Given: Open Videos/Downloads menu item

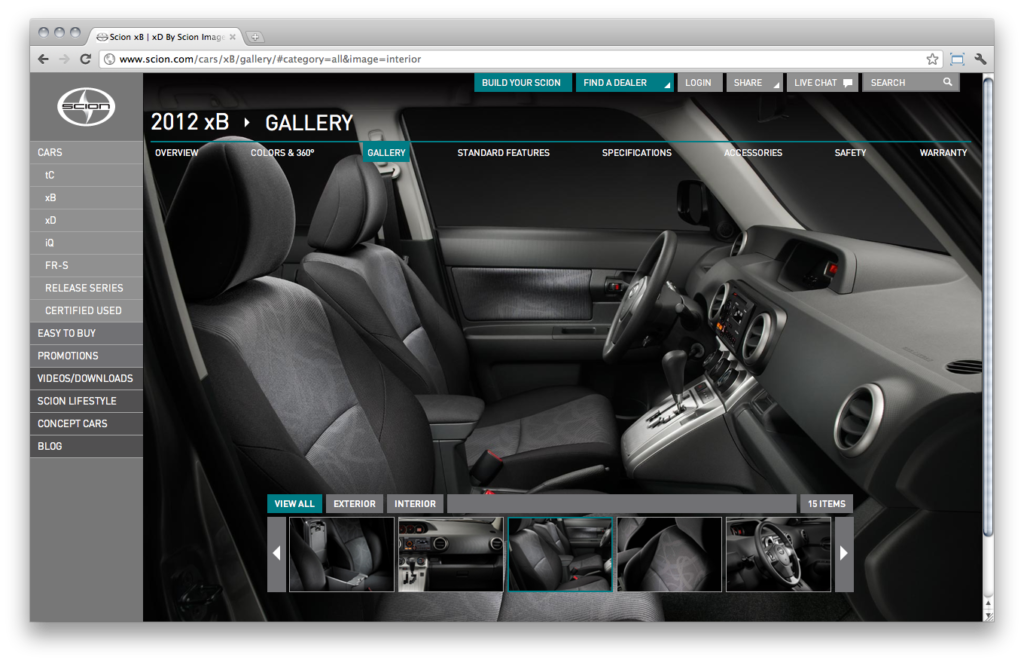Looking at the screenshot, I should [86, 378].
